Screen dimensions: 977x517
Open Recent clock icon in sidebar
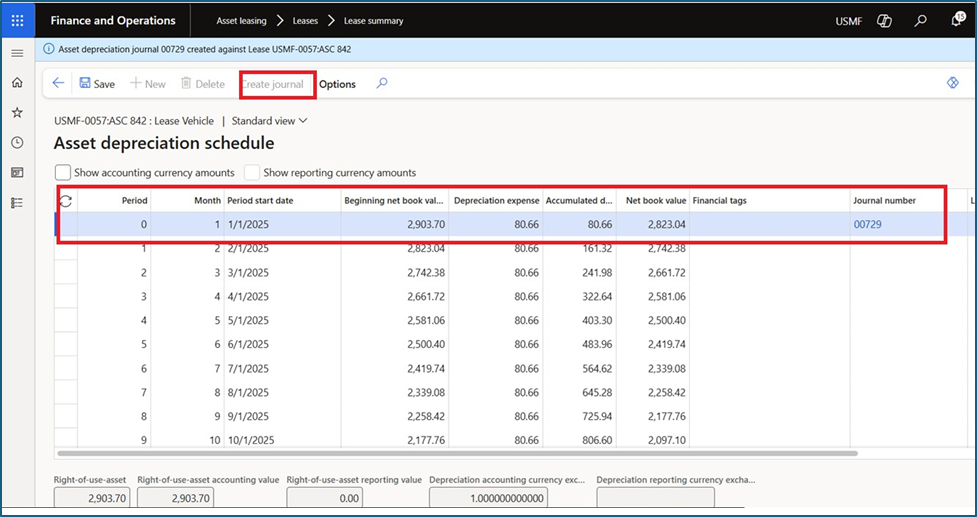tap(17, 143)
